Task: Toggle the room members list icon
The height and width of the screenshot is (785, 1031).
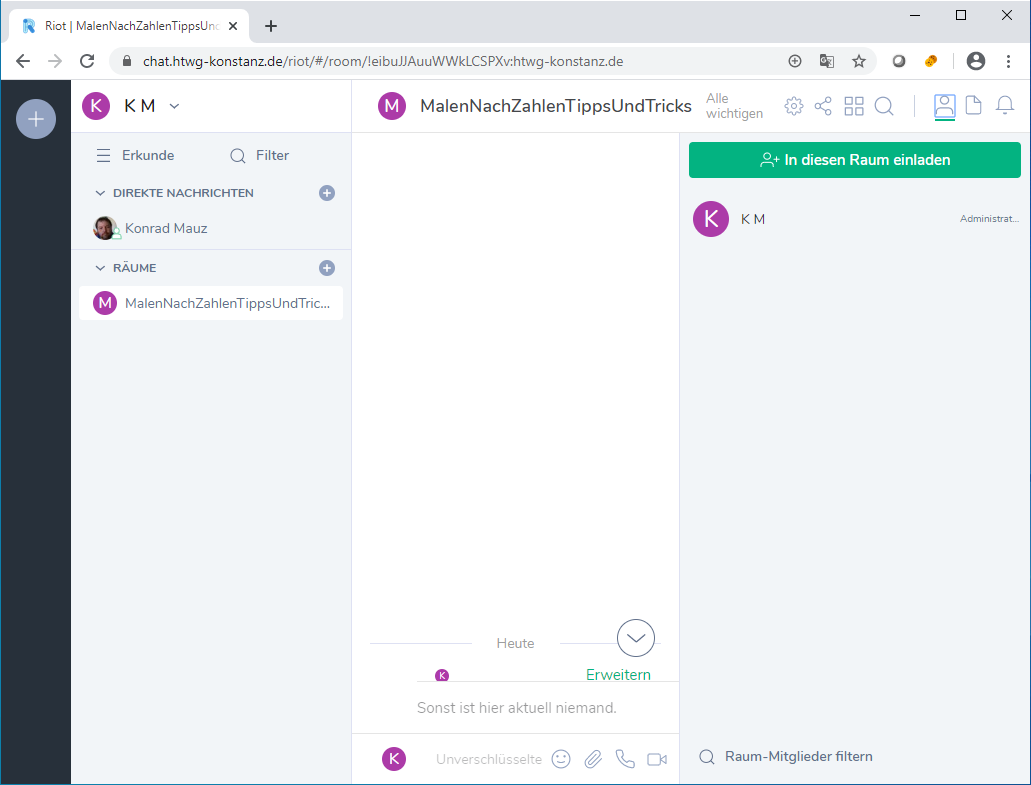Action: [945, 106]
